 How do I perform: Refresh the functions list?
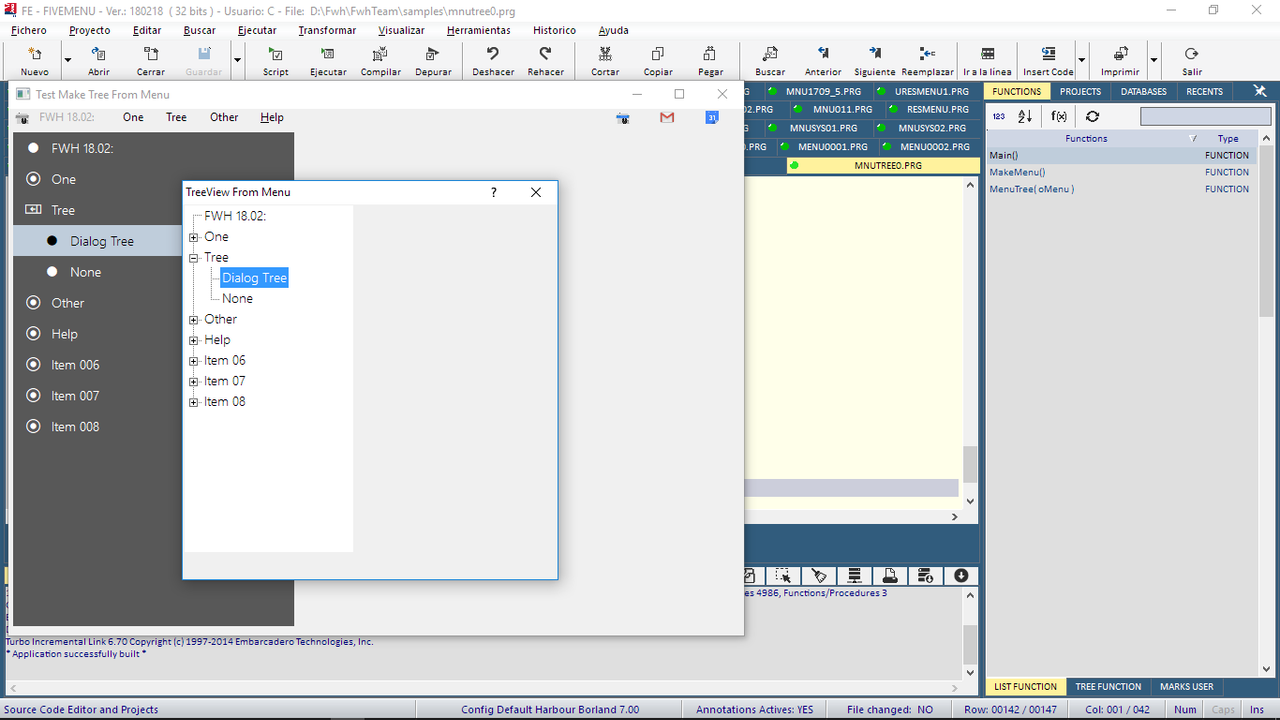coord(1093,117)
